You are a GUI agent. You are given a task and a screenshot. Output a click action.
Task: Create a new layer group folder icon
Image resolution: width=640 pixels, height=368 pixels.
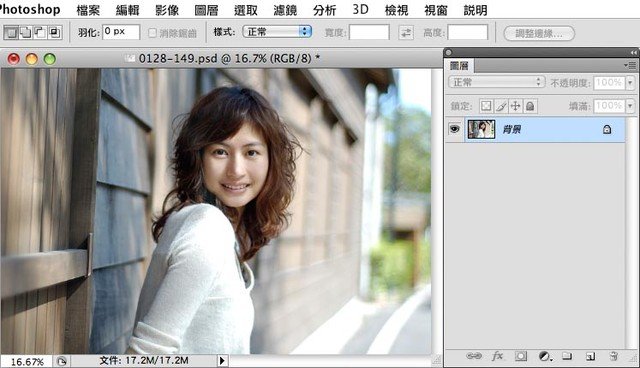click(567, 356)
